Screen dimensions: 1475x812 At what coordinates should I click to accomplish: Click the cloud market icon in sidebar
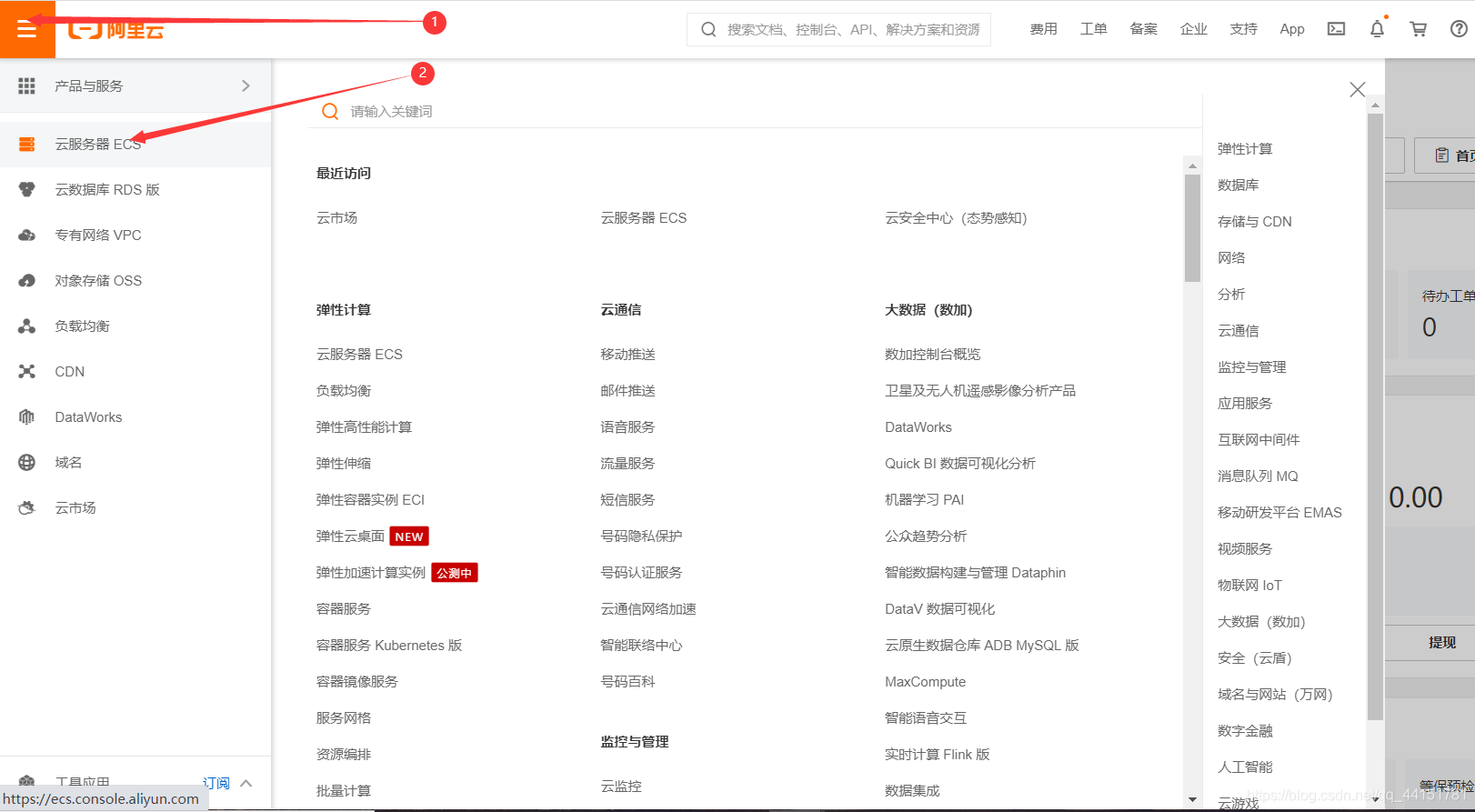[26, 507]
